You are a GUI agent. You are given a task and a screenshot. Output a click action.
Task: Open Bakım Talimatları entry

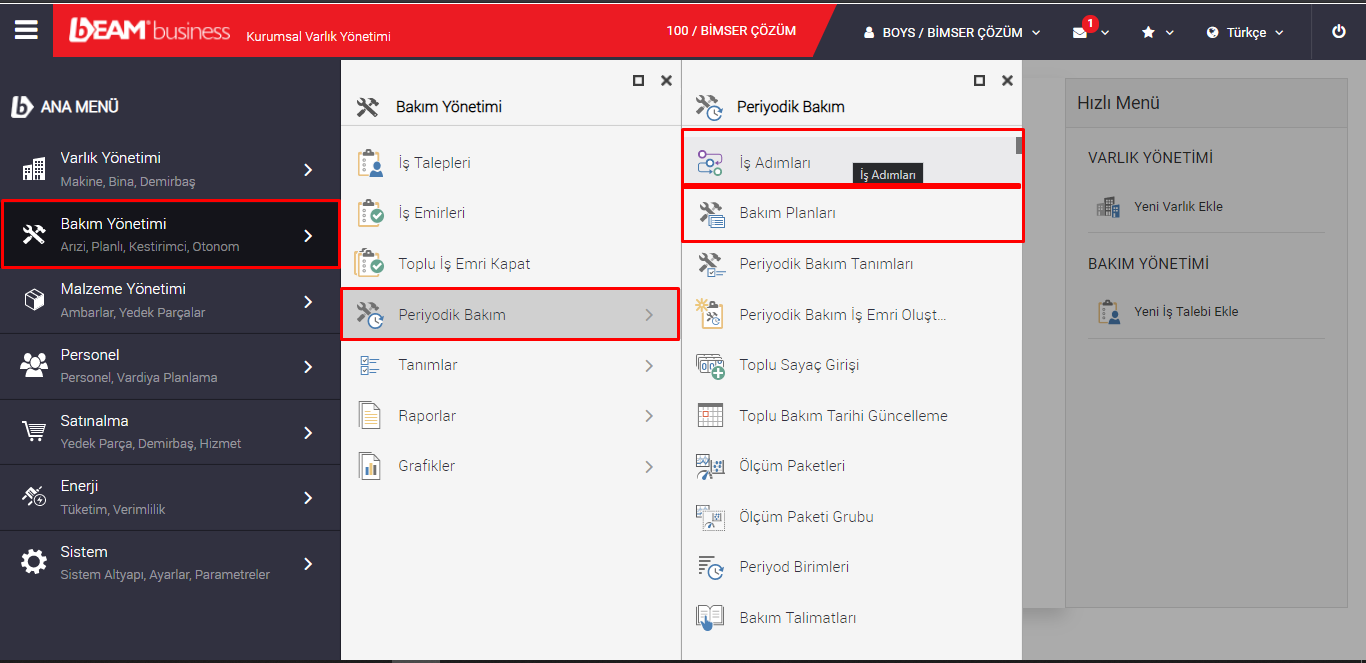pyautogui.click(x=850, y=618)
